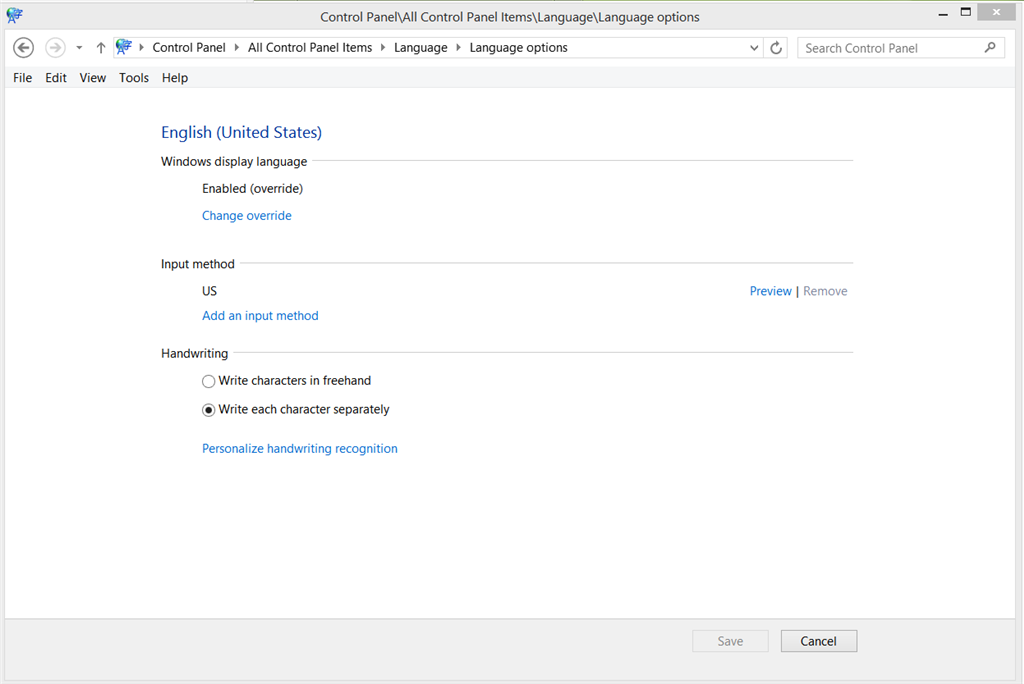The height and width of the screenshot is (684, 1024).
Task: Open Add an input method
Action: [x=260, y=315]
